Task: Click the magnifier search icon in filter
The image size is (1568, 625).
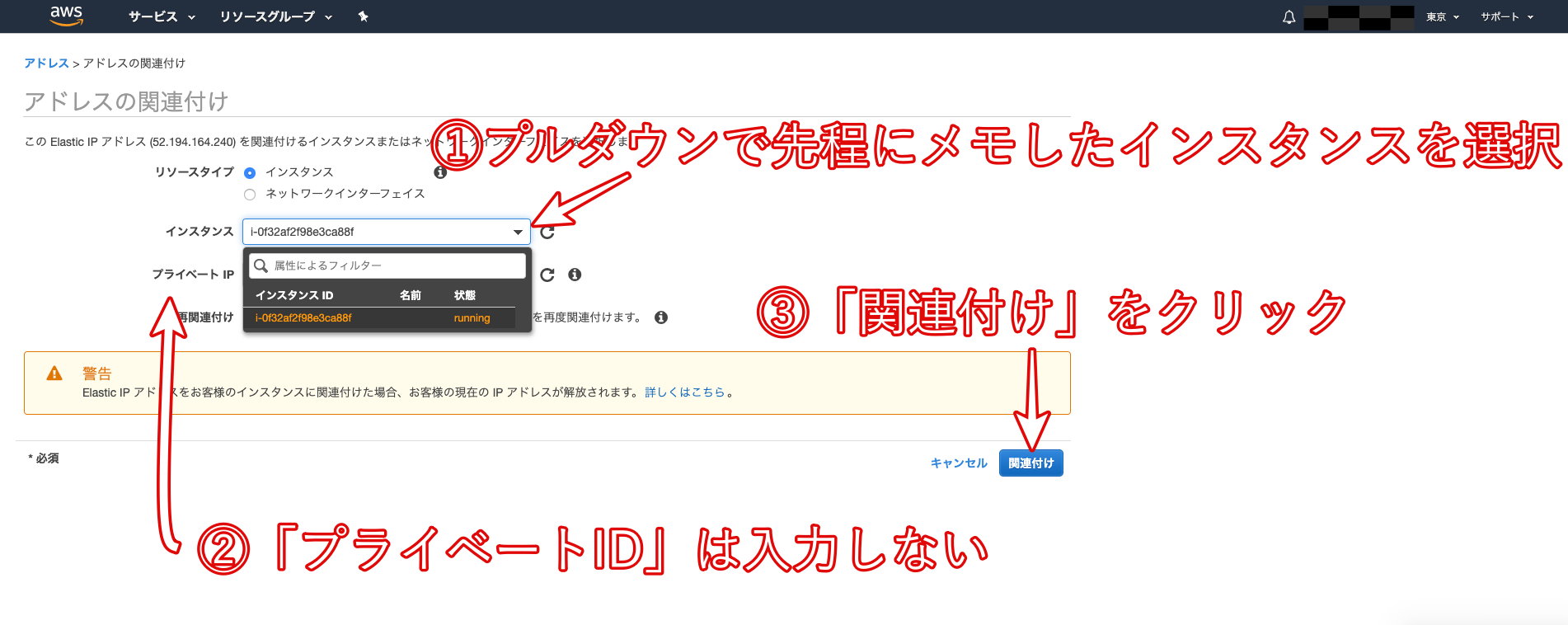Action: click(x=261, y=266)
